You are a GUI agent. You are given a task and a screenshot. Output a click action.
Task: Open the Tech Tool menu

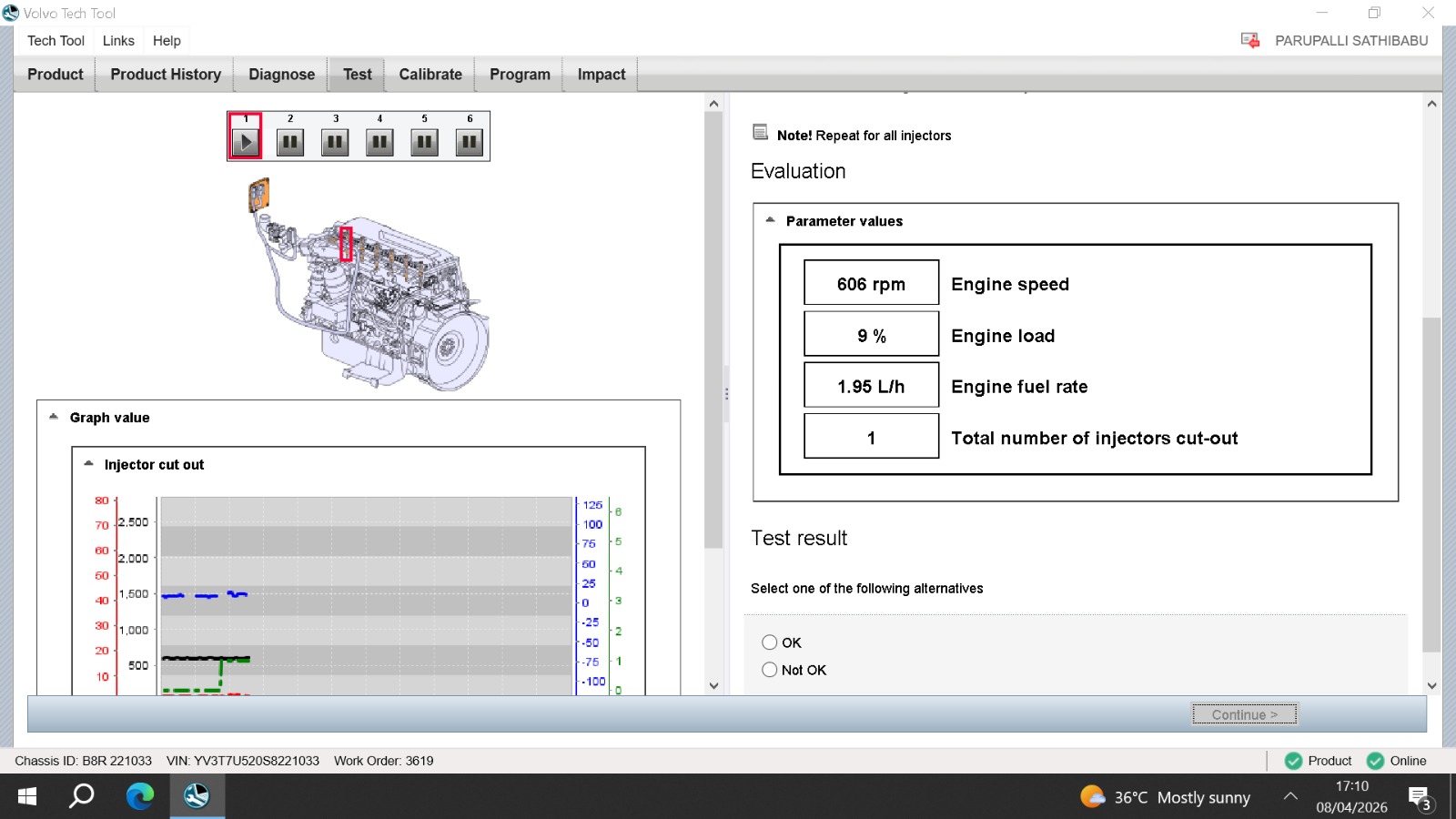pyautogui.click(x=56, y=40)
